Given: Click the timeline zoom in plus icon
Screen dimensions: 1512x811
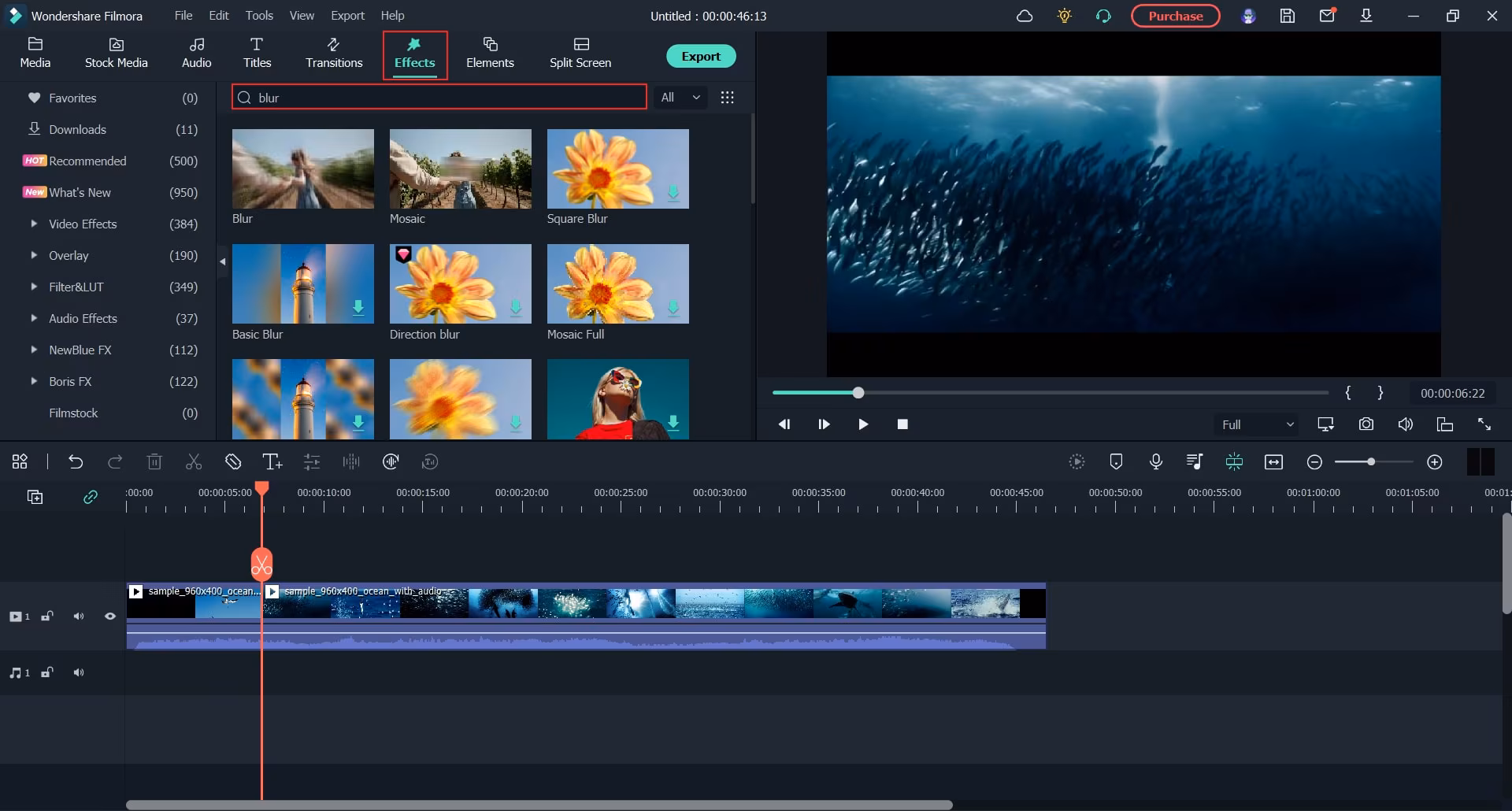Looking at the screenshot, I should tap(1434, 462).
